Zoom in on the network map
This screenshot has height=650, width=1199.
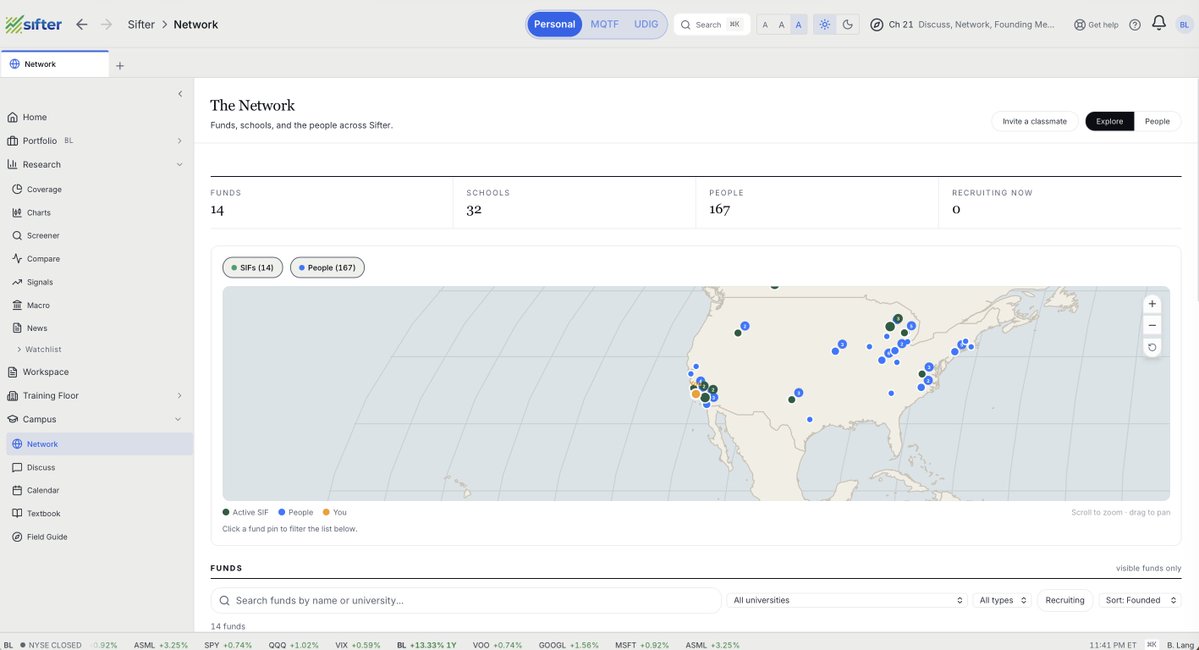tap(1152, 304)
